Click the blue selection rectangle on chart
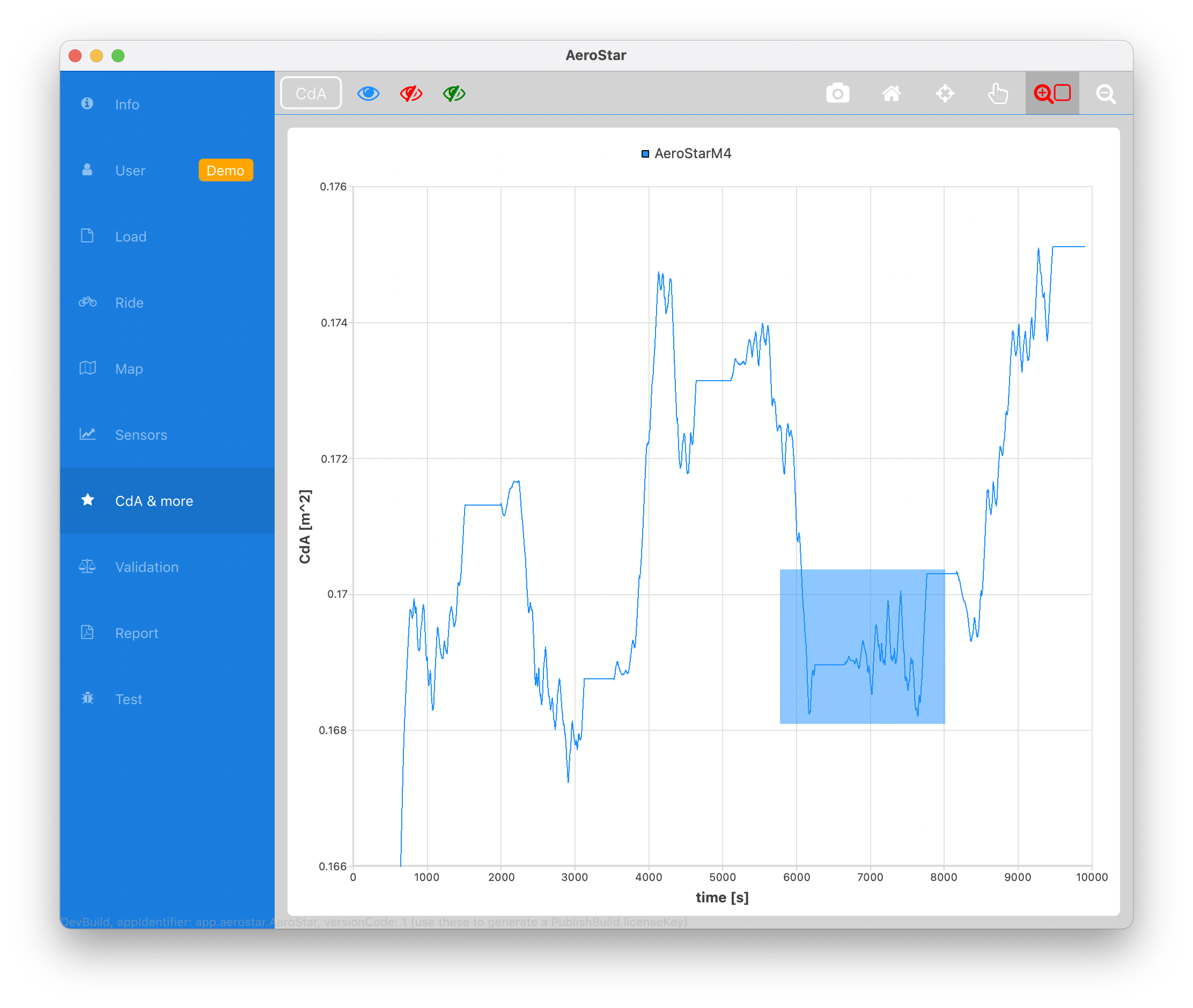This screenshot has width=1193, height=1008. coord(861,646)
